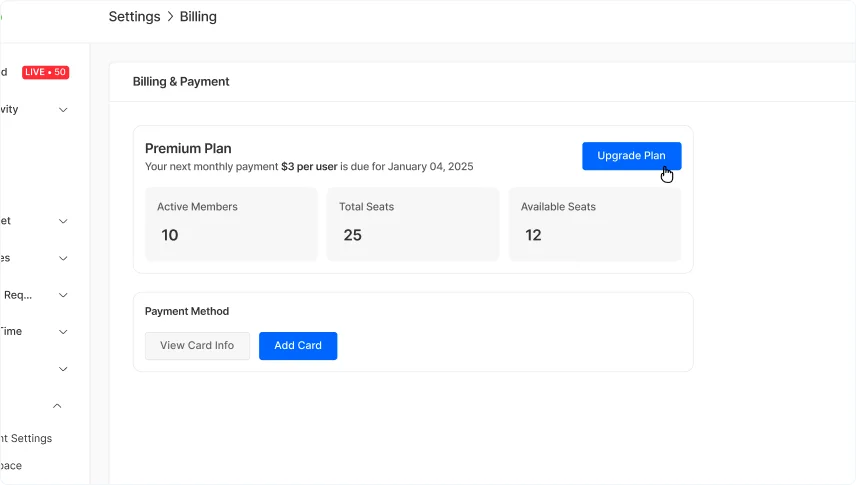Click the Total Seats stat card
The image size is (856, 485).
[x=412, y=224]
